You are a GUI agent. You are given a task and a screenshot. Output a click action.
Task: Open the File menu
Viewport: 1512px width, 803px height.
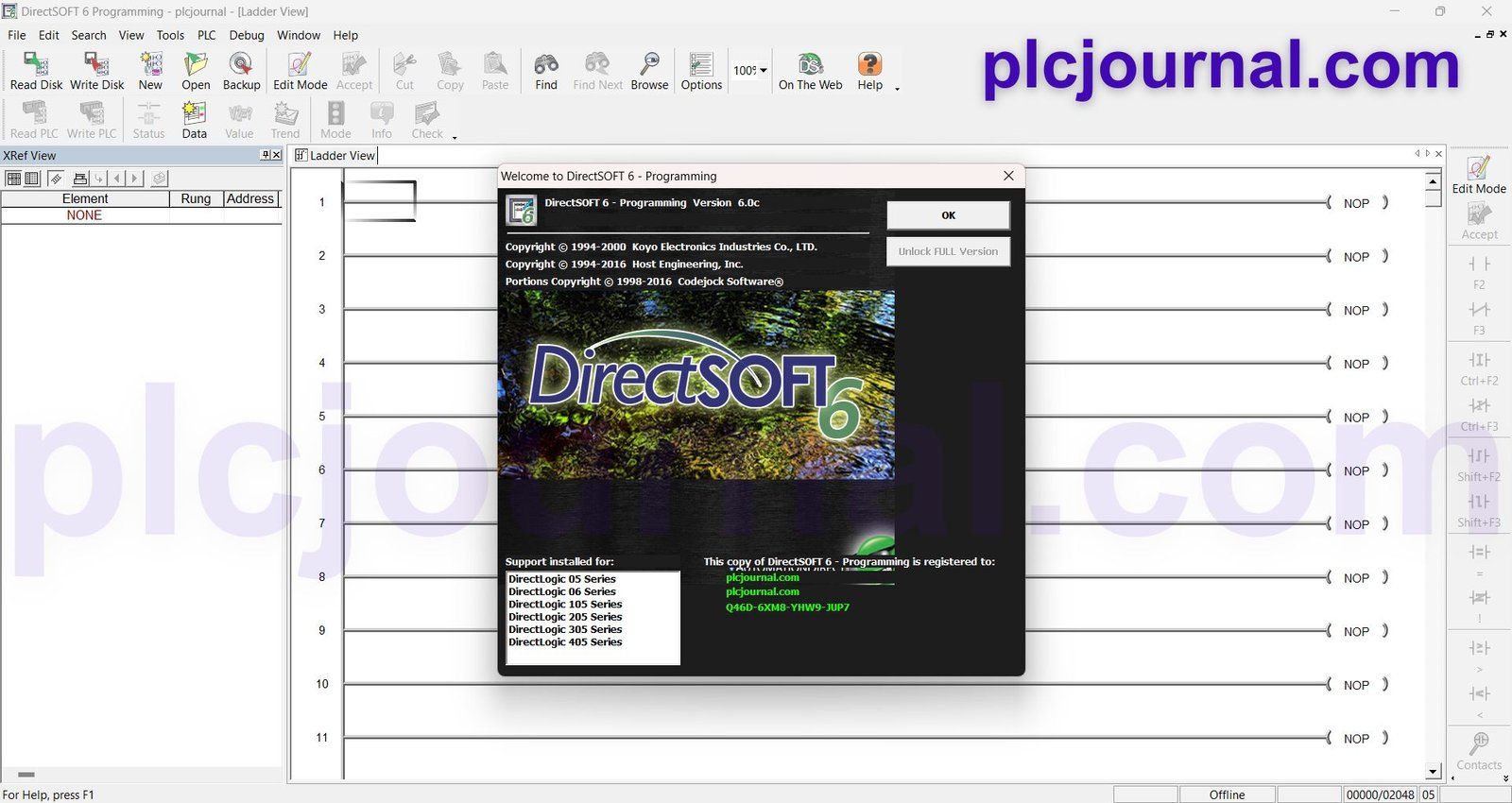17,35
